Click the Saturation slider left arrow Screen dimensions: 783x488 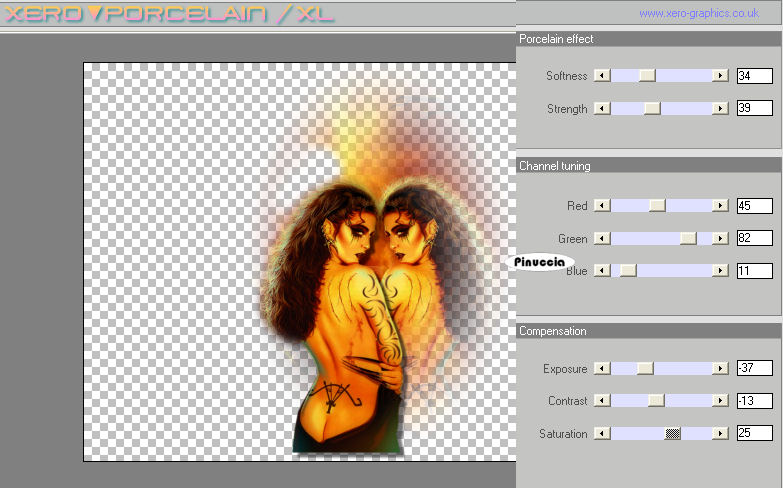602,433
